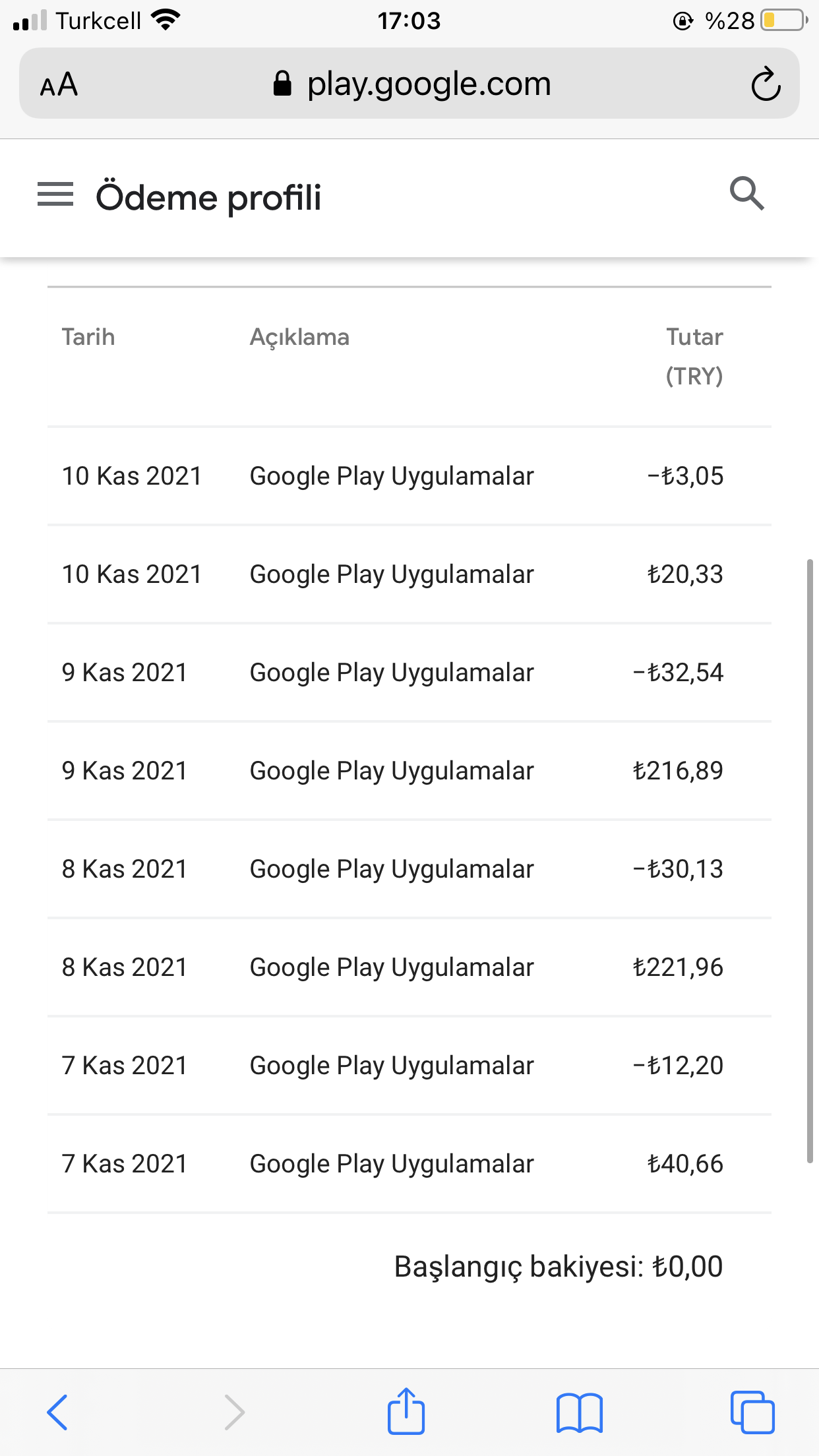Open the 7 Kas 2021 −₺12,20 entry
This screenshot has height=1456, width=819.
[409, 1066]
